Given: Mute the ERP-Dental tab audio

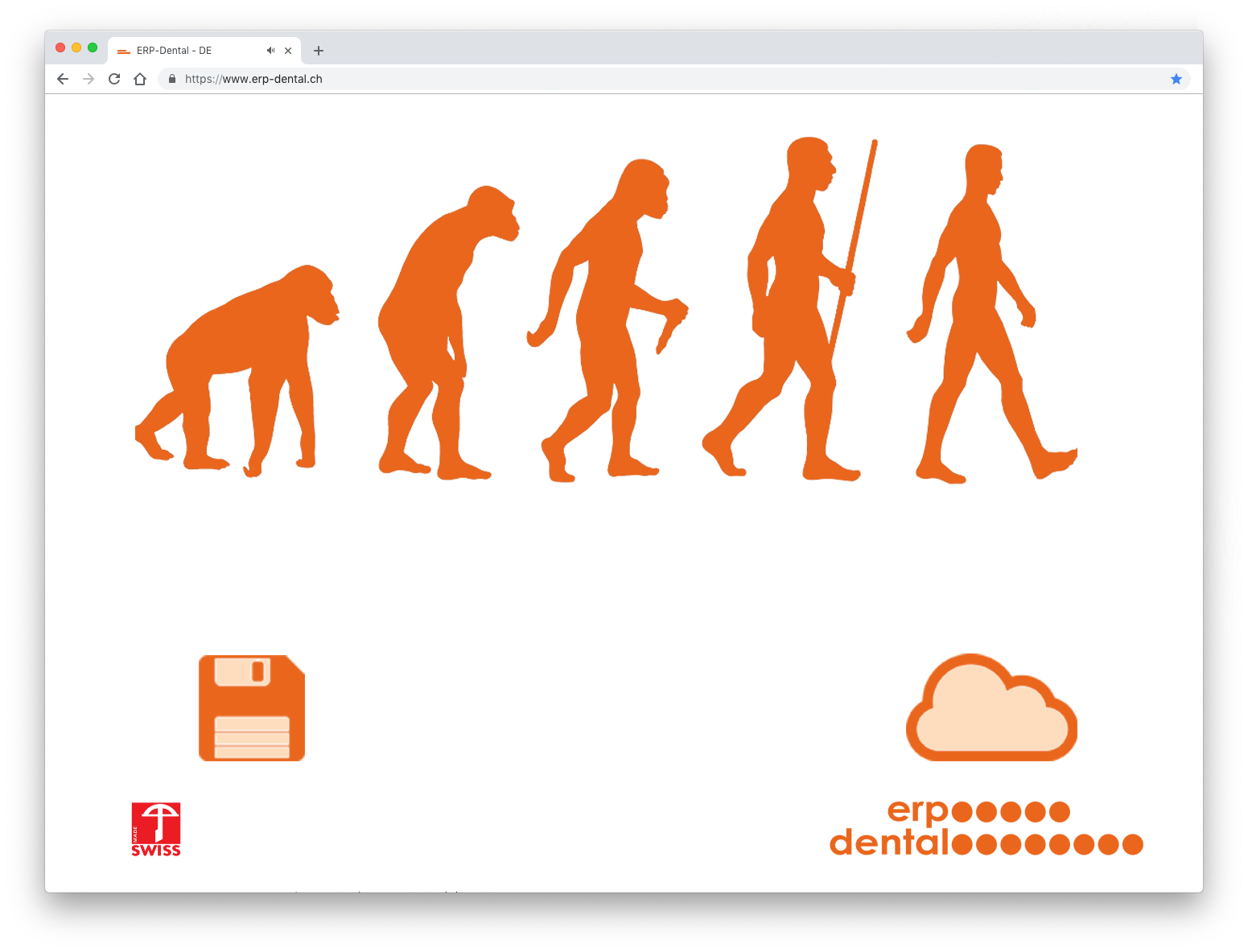Looking at the screenshot, I should click(271, 50).
